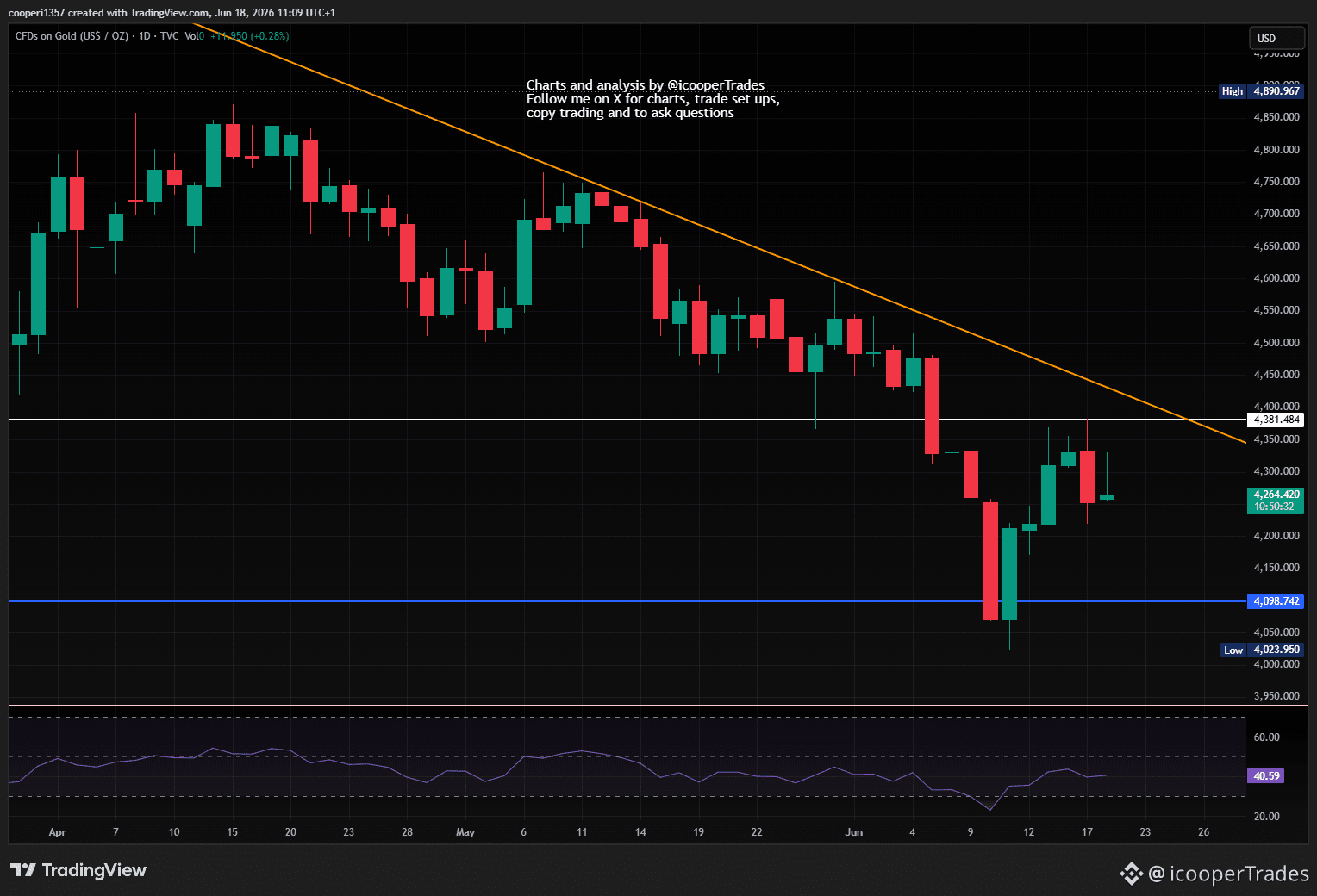This screenshot has height=896, width=1317.
Task: Click the (+0.28%) price change value
Action: point(270,36)
